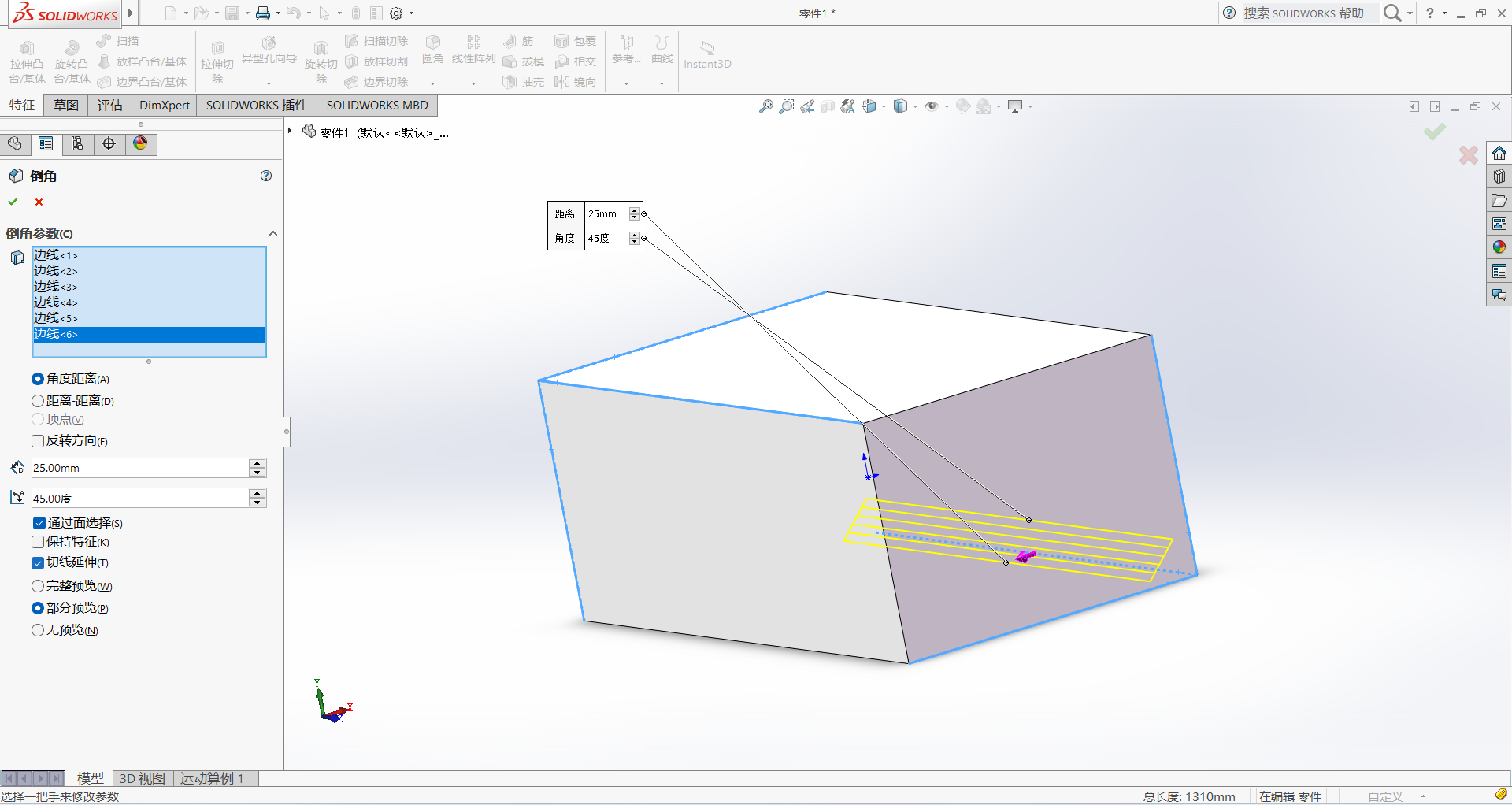This screenshot has height=805, width=1512.
Task: Click the Chamfer help question mark icon
Action: coord(266,176)
